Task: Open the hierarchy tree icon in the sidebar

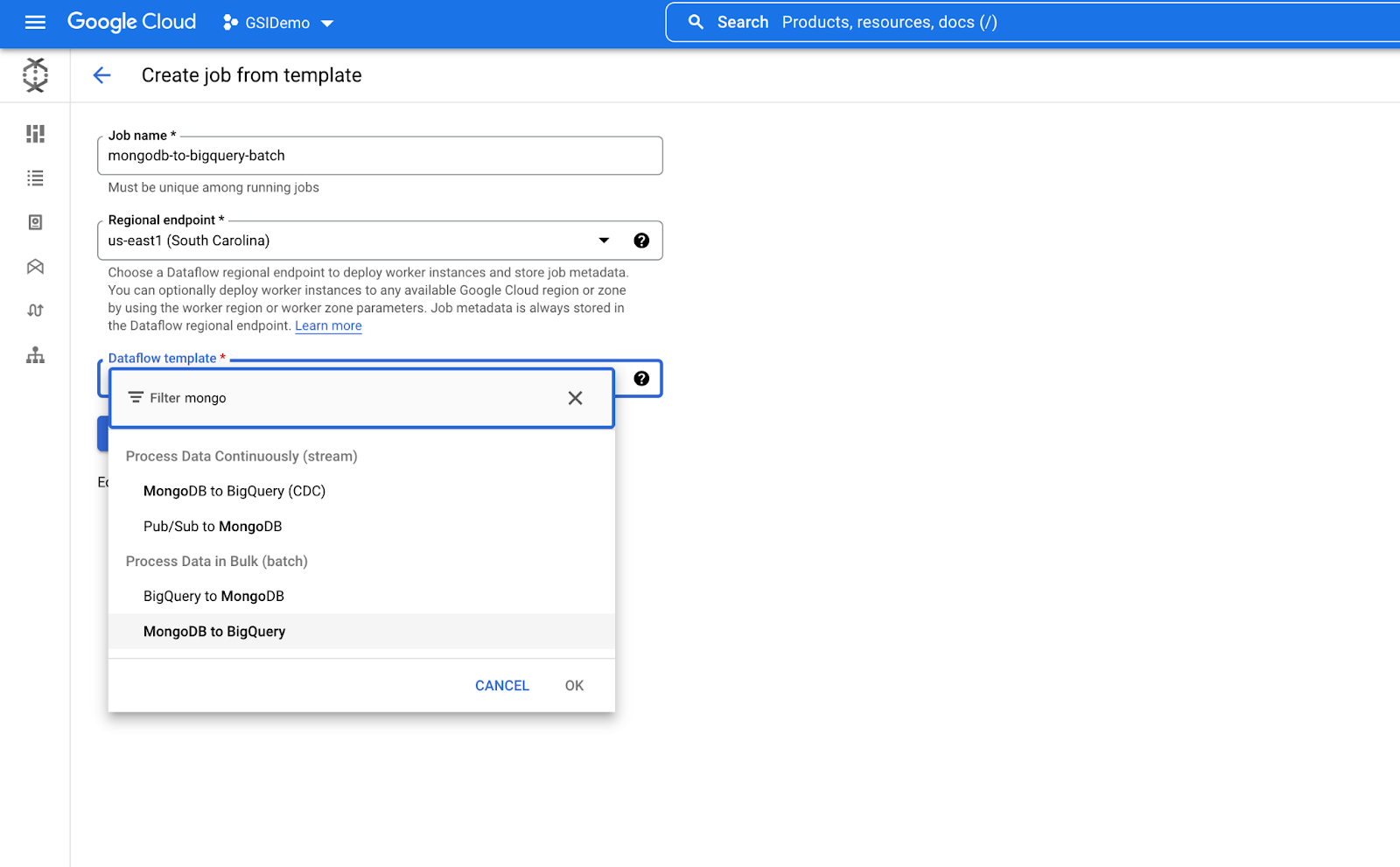Action: (35, 355)
